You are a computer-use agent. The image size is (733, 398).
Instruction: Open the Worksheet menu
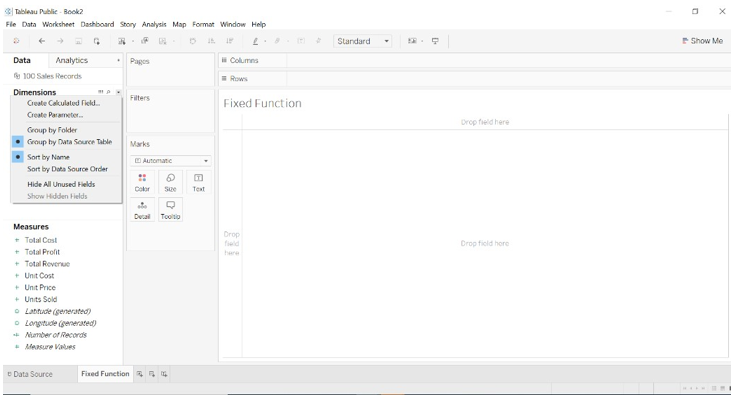click(x=58, y=24)
